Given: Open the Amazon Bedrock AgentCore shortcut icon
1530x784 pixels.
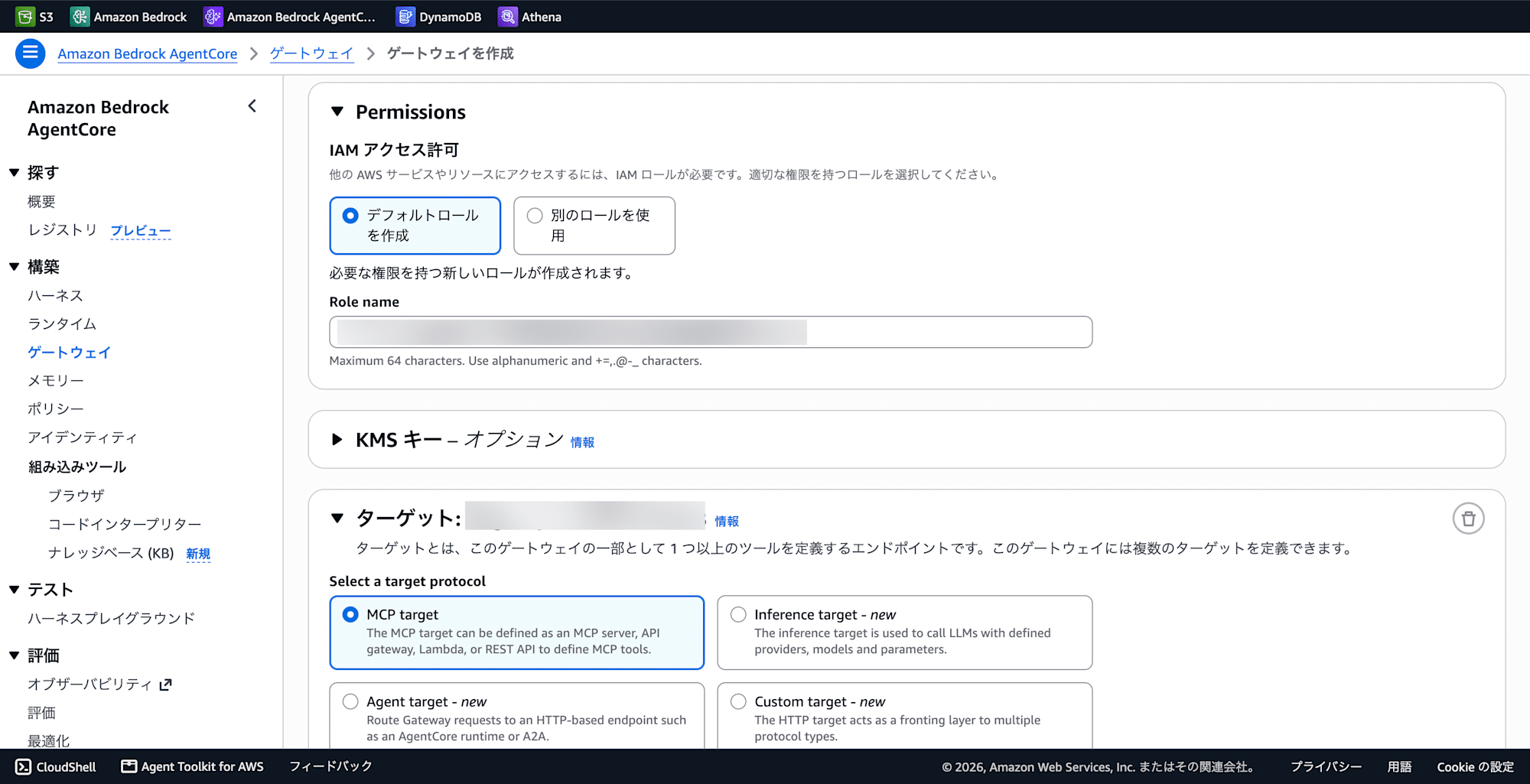Looking at the screenshot, I should pos(213,16).
